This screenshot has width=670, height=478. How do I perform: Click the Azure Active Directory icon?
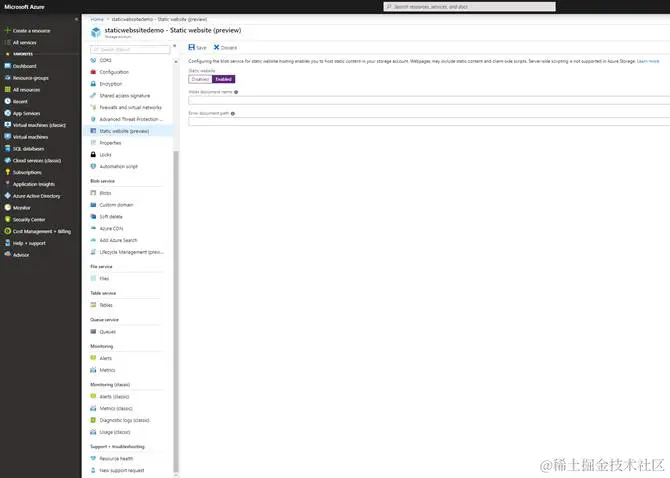tap(7, 196)
